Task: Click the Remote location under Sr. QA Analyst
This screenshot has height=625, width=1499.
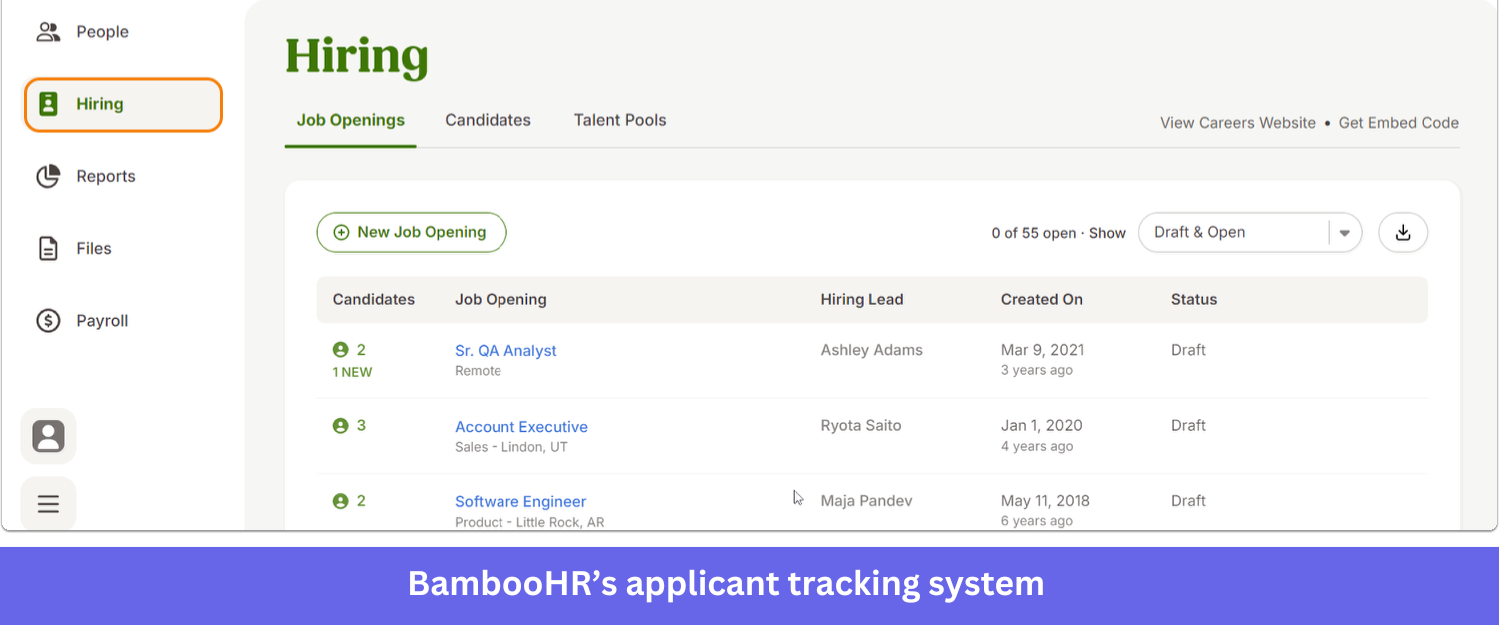Action: point(478,371)
